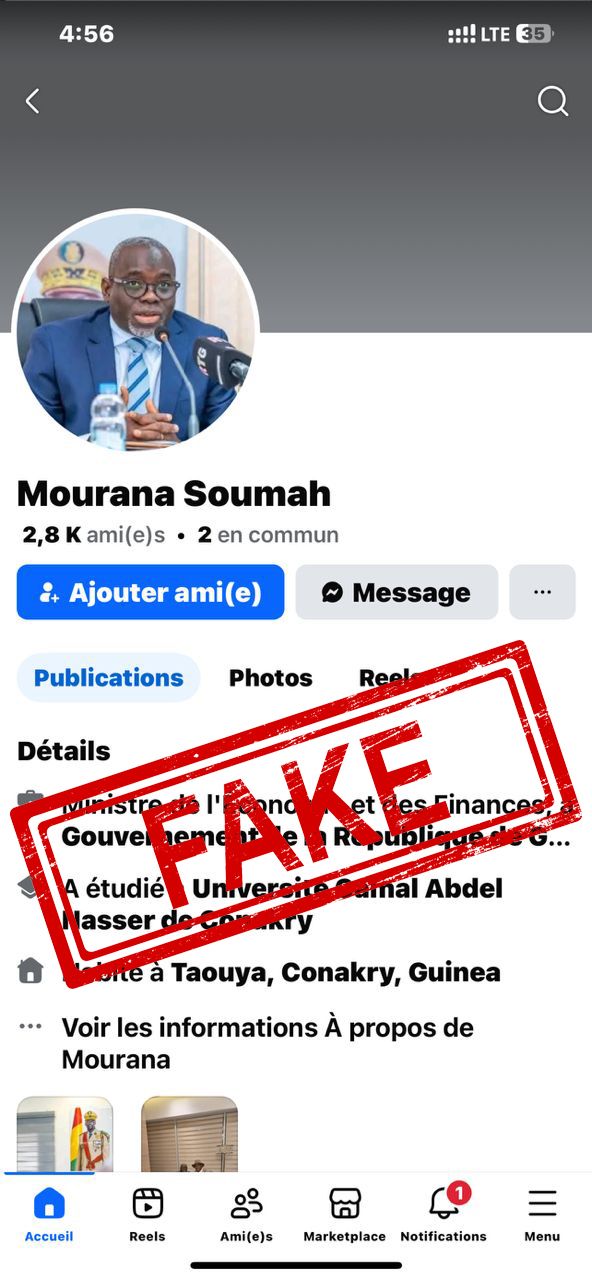592x1280 pixels.
Task: View the 2 en commun friends
Action: pyautogui.click(x=268, y=535)
